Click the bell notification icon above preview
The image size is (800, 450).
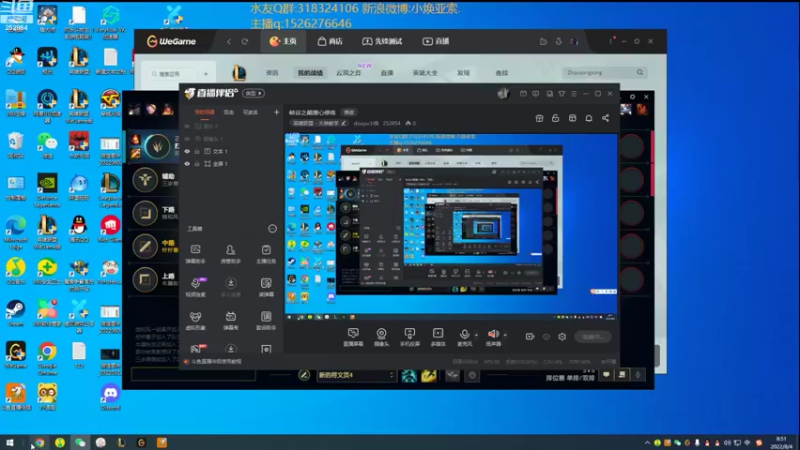pyautogui.click(x=589, y=118)
